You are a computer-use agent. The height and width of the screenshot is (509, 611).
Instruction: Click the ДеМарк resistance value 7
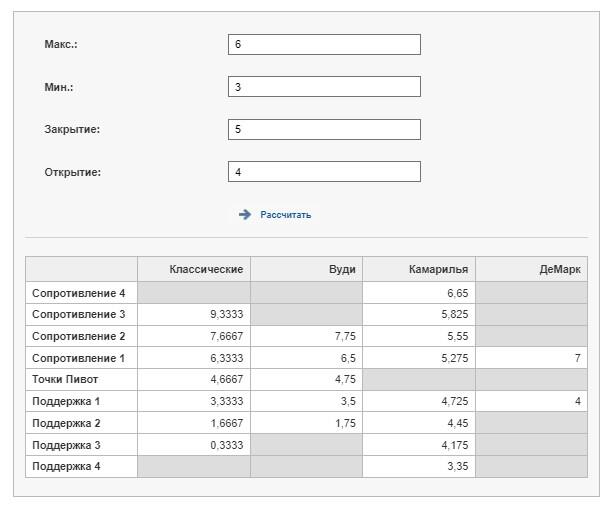(577, 358)
